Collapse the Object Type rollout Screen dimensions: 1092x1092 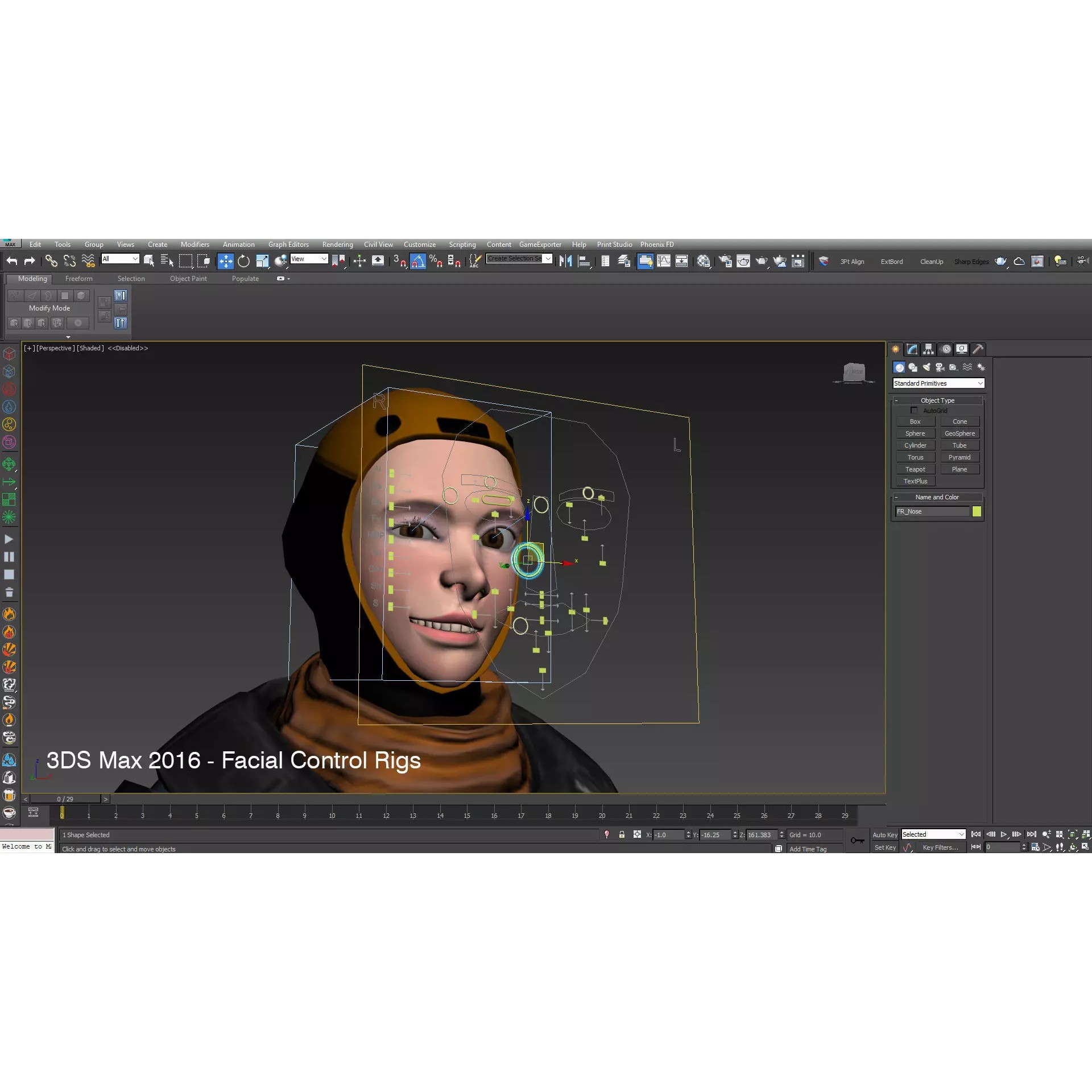tap(937, 400)
